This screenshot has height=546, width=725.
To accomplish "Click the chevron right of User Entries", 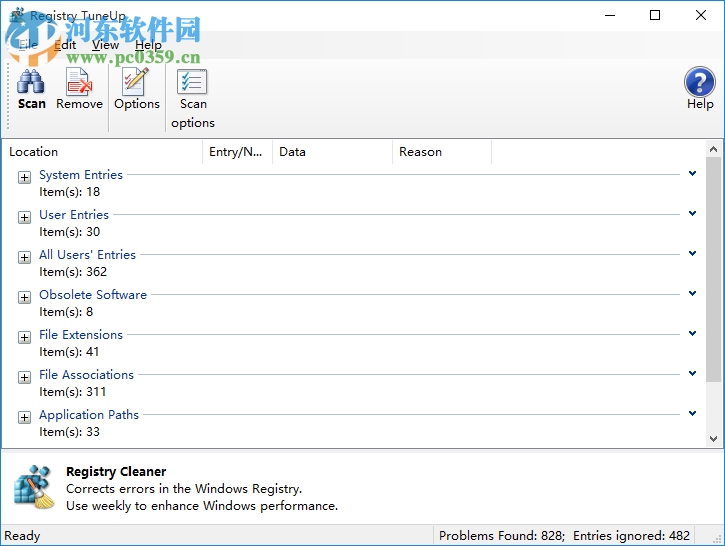I will [692, 213].
